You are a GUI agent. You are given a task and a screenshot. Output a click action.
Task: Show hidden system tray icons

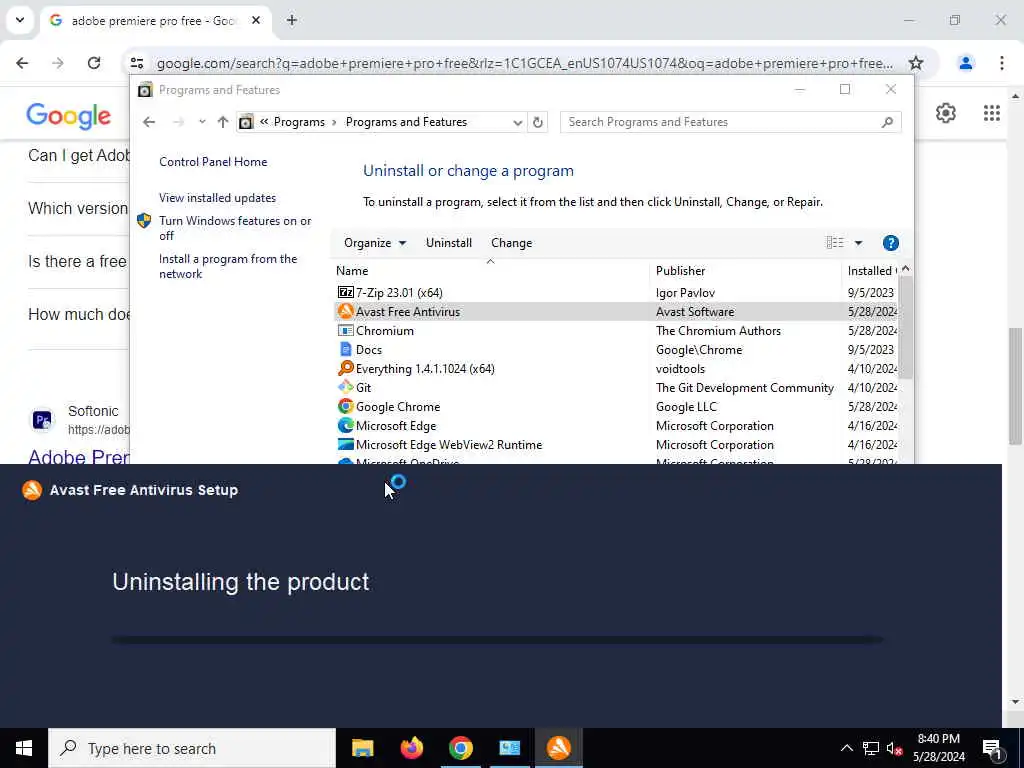[x=846, y=748]
